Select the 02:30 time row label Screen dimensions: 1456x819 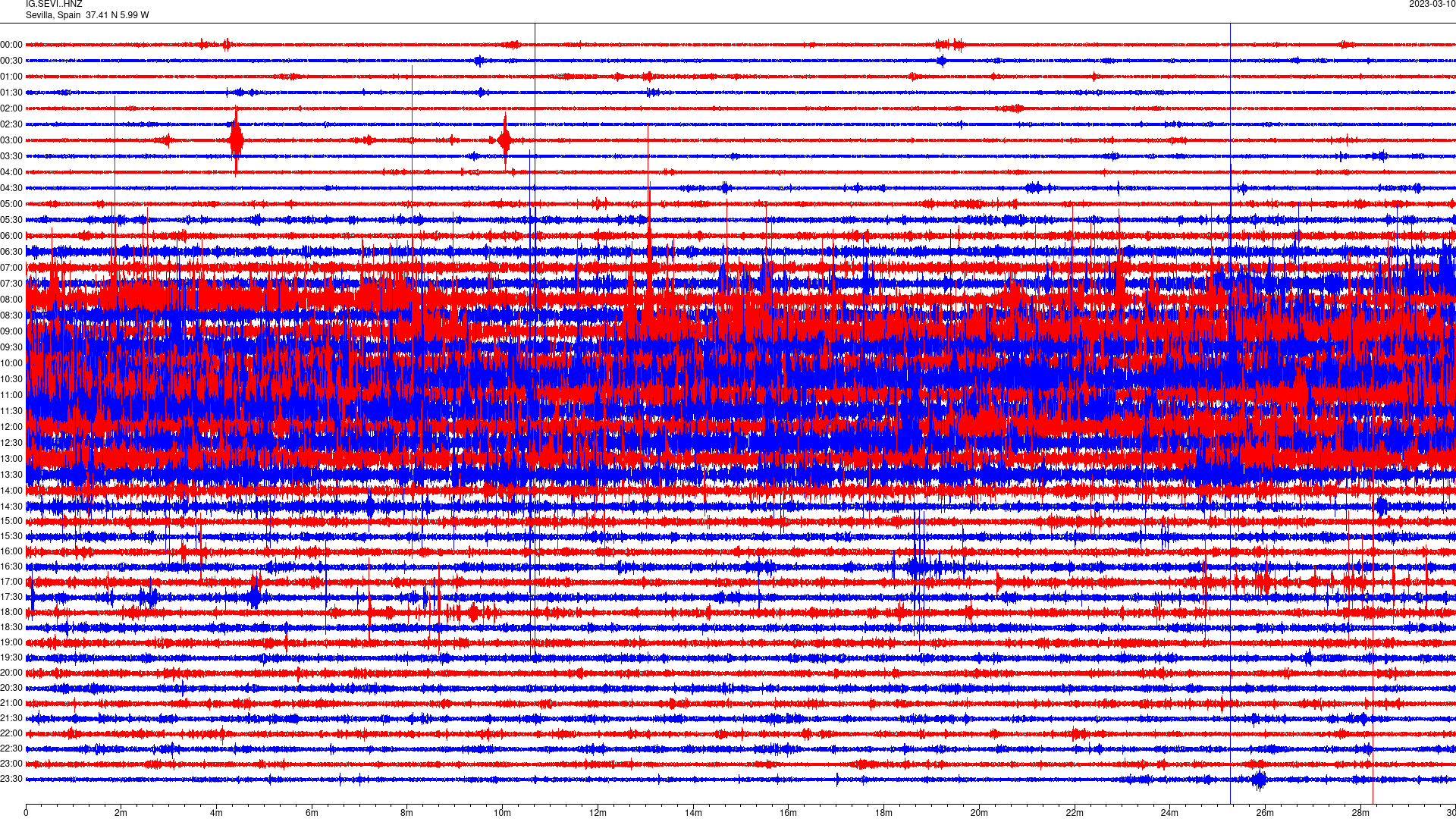click(11, 124)
